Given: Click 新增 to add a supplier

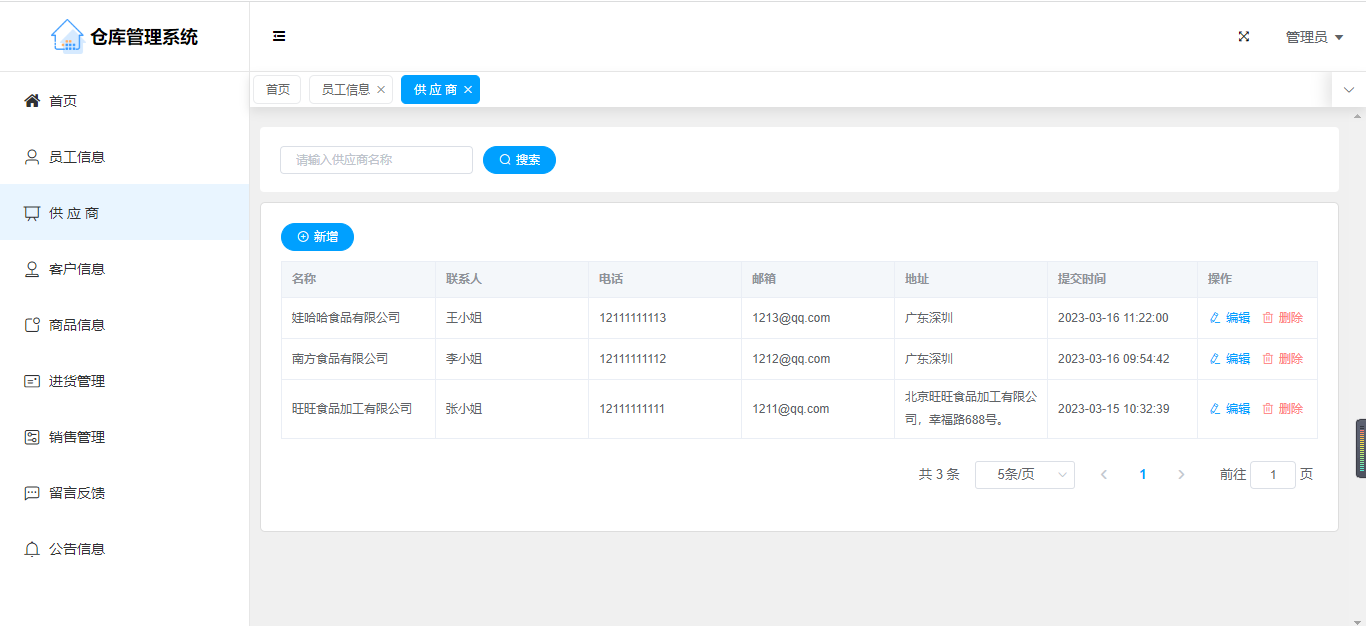Looking at the screenshot, I should tap(317, 237).
